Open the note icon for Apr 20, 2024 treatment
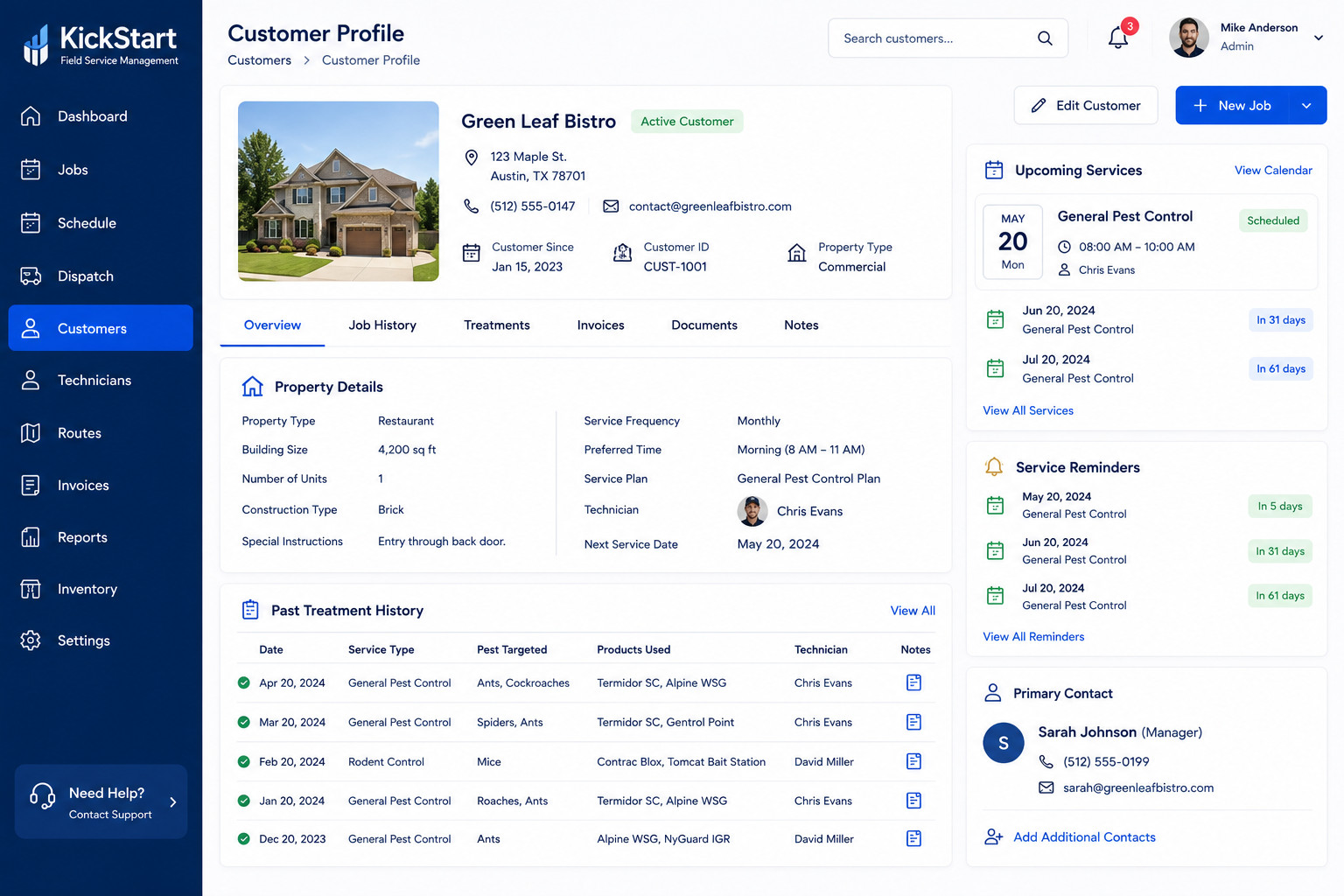The width and height of the screenshot is (1344, 896). click(913, 682)
